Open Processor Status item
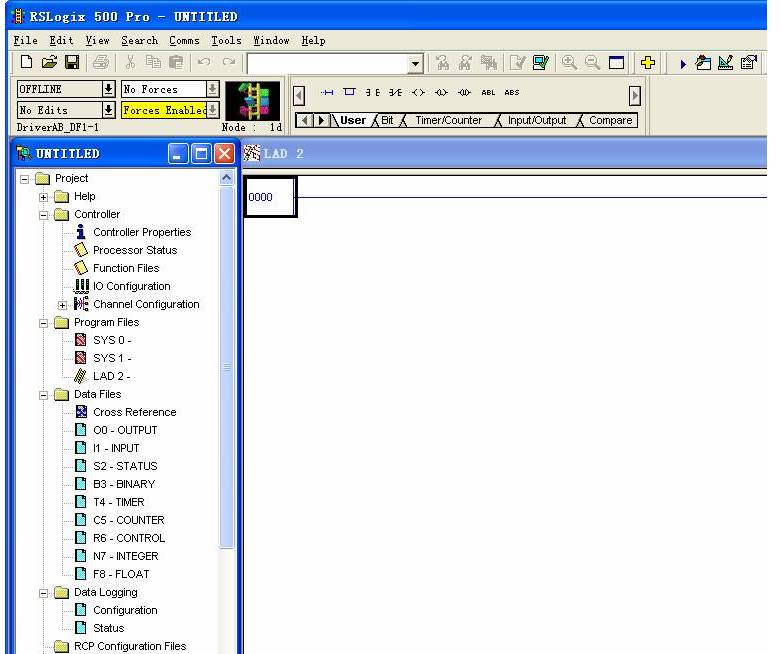Image resolution: width=782 pixels, height=654 pixels. click(x=135, y=250)
